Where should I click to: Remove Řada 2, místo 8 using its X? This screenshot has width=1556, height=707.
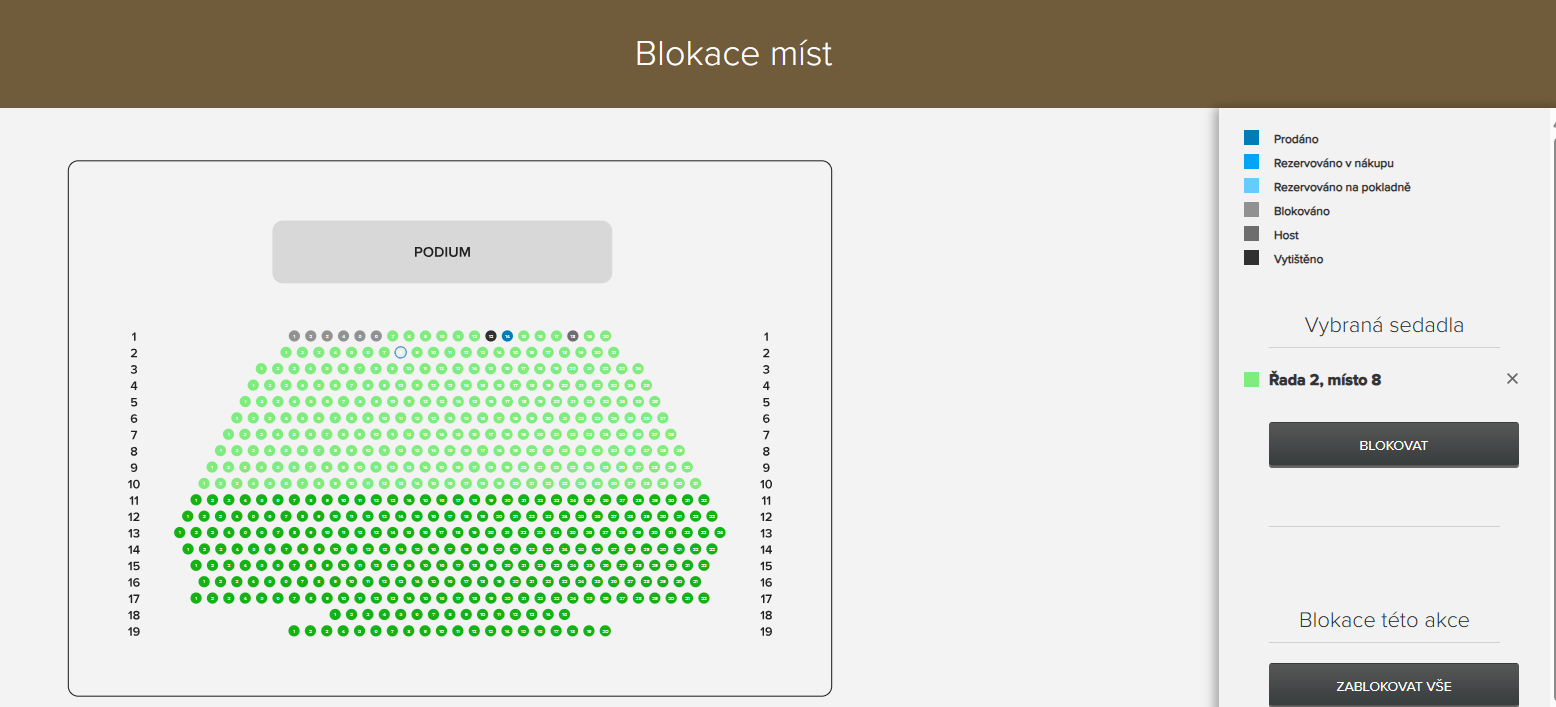coord(1512,379)
